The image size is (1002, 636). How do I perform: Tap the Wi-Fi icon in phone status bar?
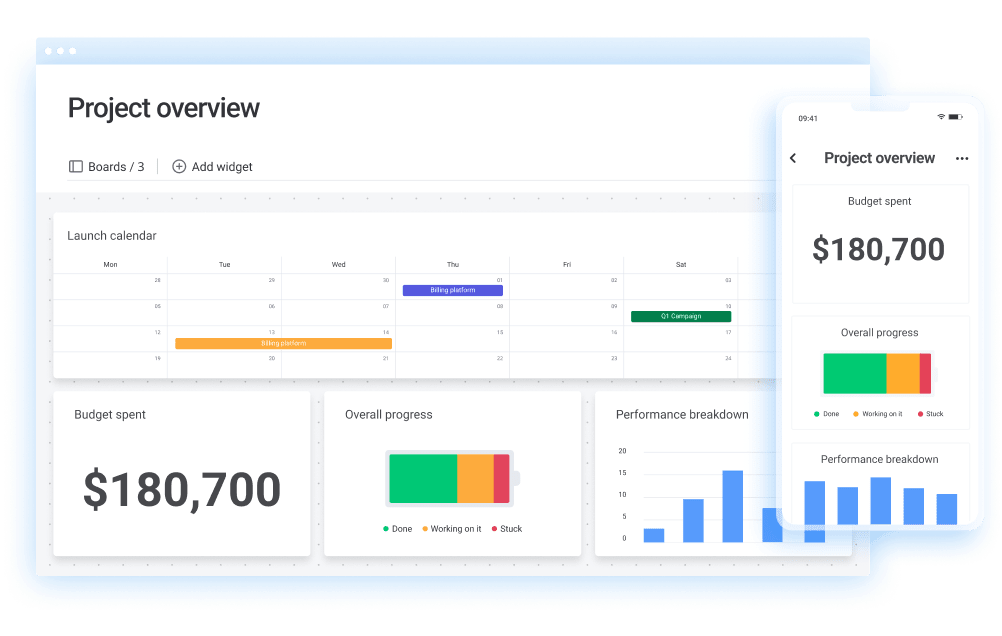click(941, 117)
